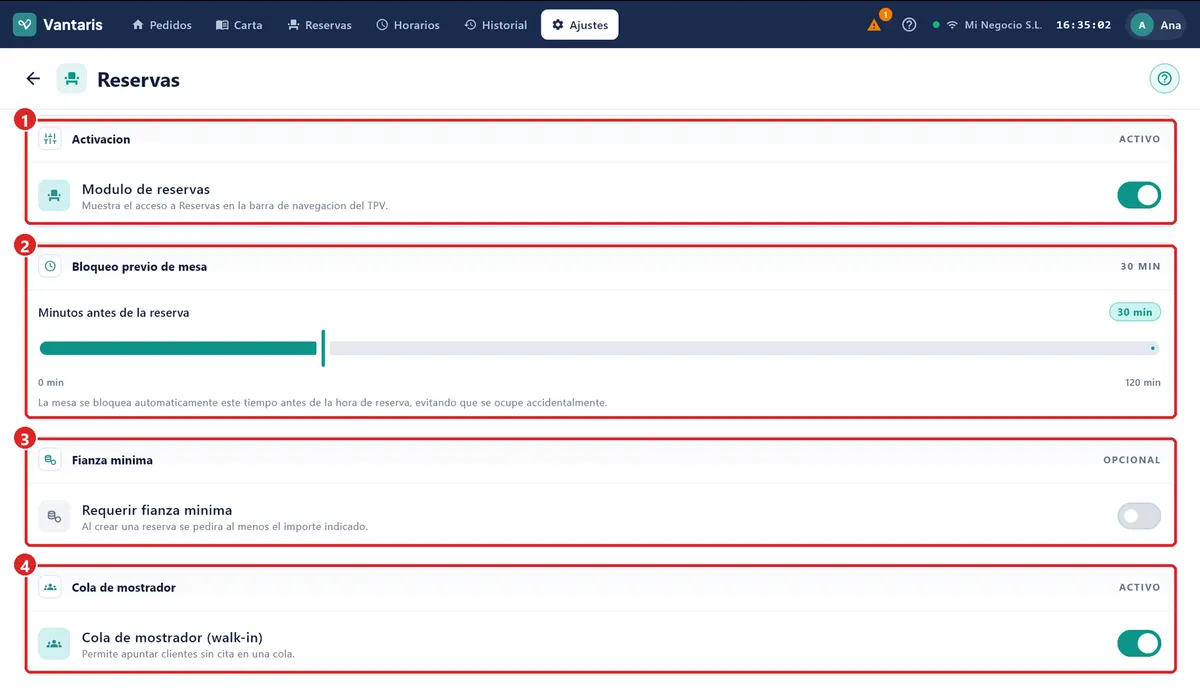Image resolution: width=1200 pixels, height=692 pixels.
Task: Click the "Permite apuntar clientes sin cita" description
Action: pos(188,654)
